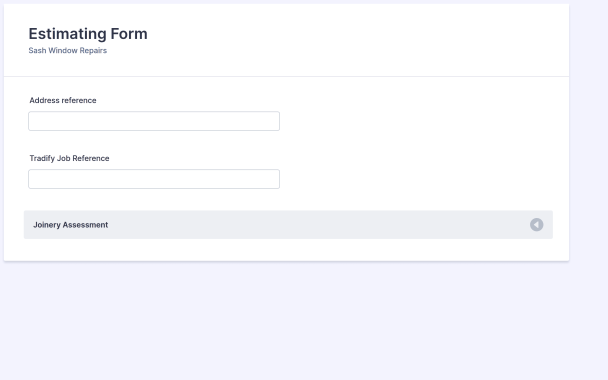This screenshot has width=608, height=380.
Task: Place cursor in textbox under Tradify Job Reference
Action: pos(154,179)
